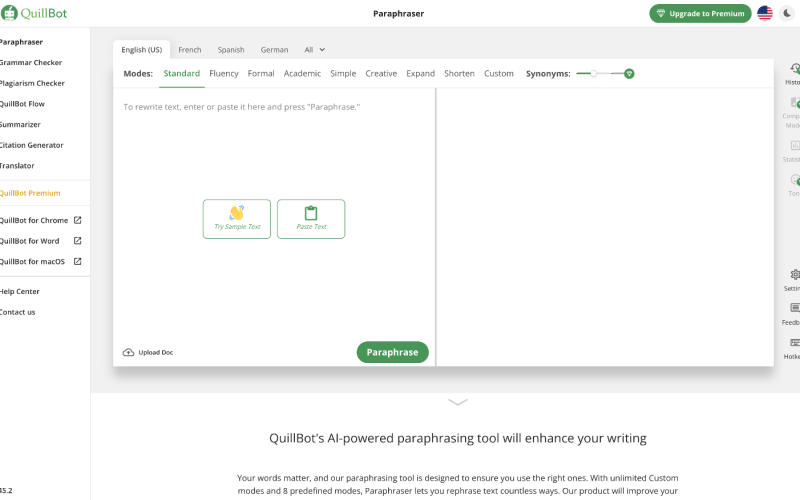This screenshot has width=800, height=500.
Task: Expand the All languages dropdown
Action: click(314, 49)
